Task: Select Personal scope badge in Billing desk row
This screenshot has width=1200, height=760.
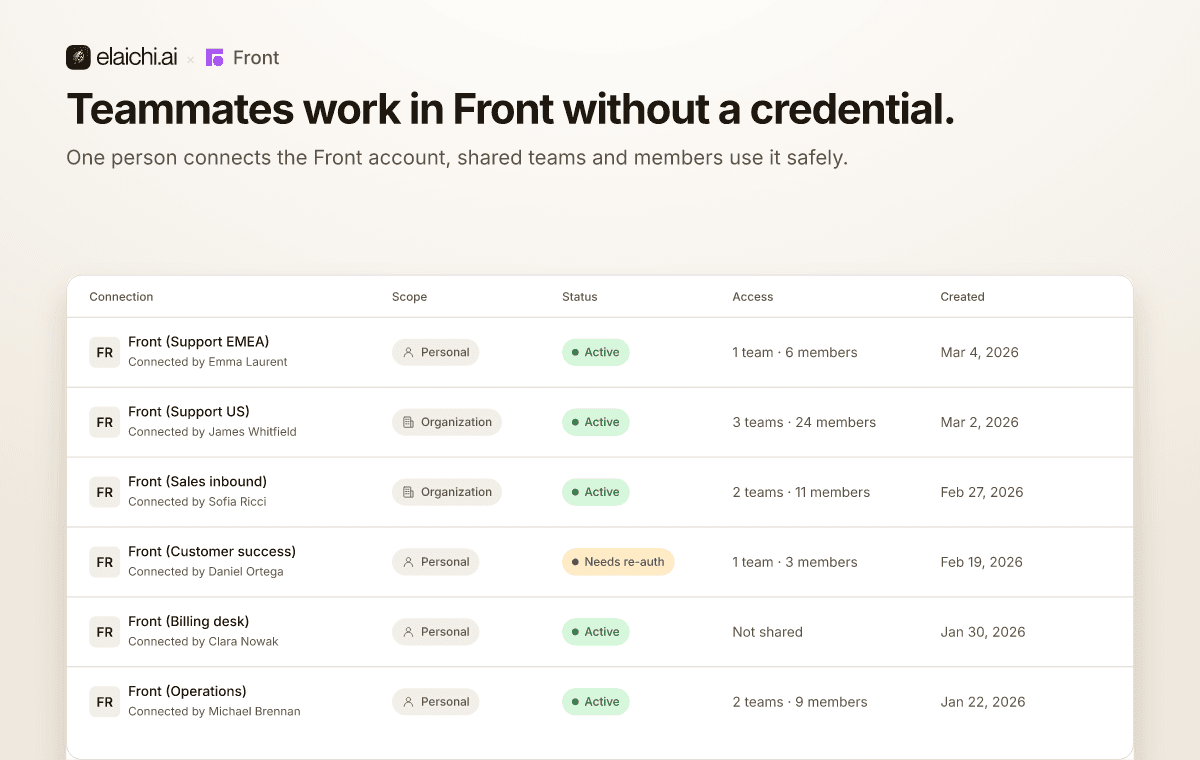Action: tap(435, 632)
